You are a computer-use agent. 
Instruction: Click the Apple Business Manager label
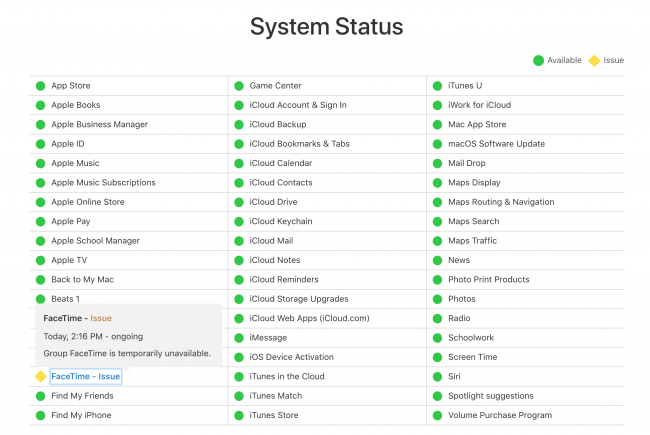coord(99,124)
